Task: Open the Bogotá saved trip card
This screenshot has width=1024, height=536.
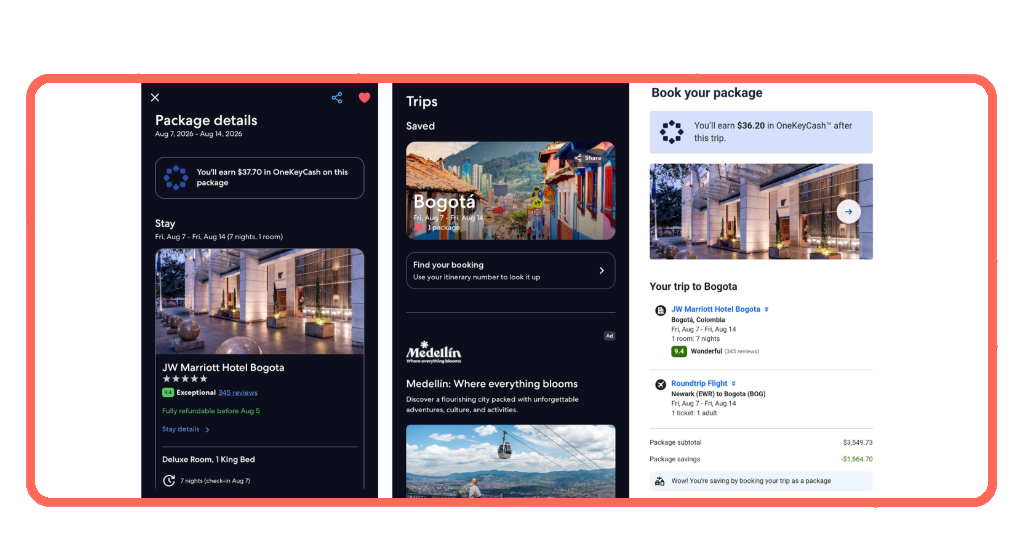Action: 511,191
